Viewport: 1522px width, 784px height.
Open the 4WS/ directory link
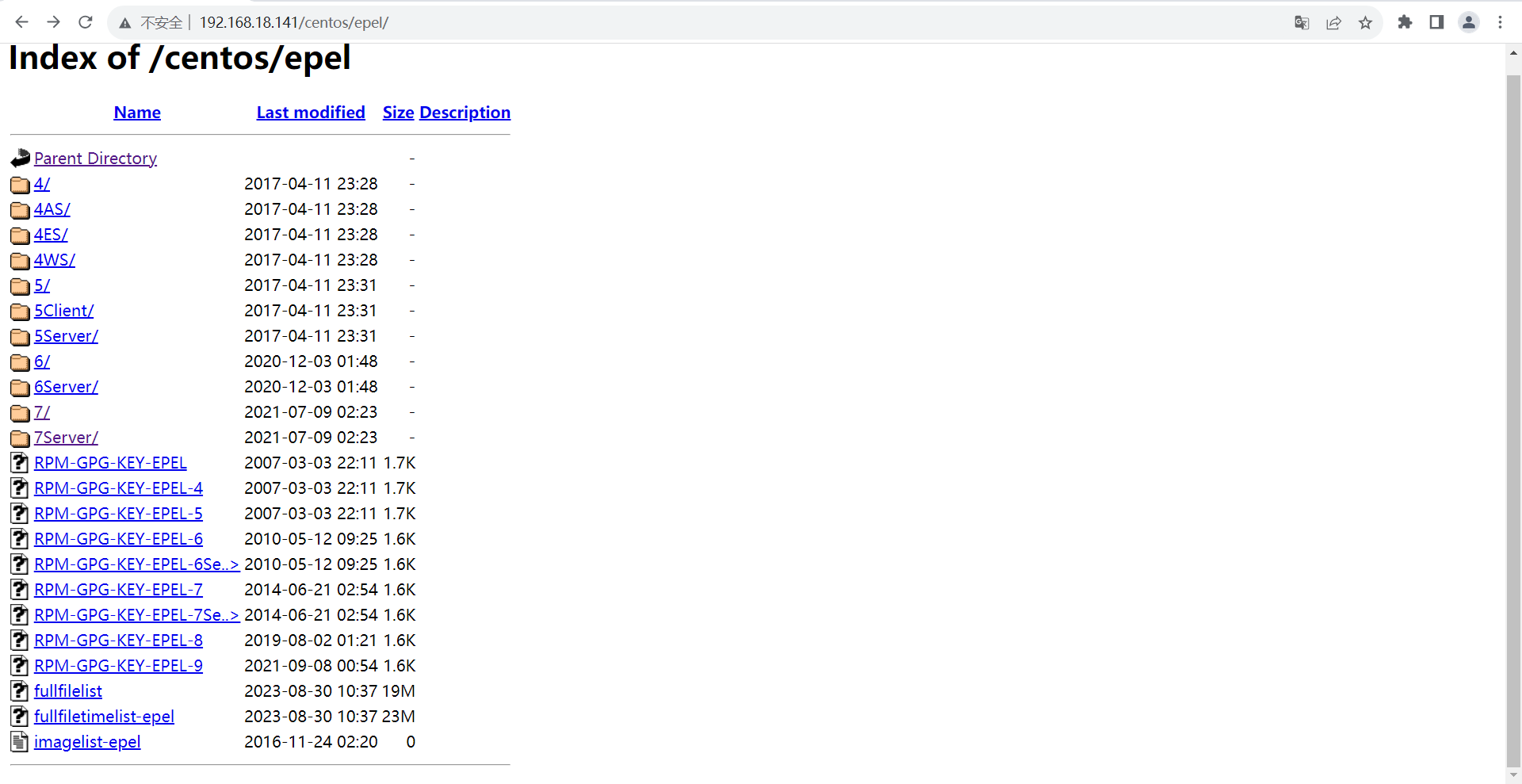[x=54, y=260]
